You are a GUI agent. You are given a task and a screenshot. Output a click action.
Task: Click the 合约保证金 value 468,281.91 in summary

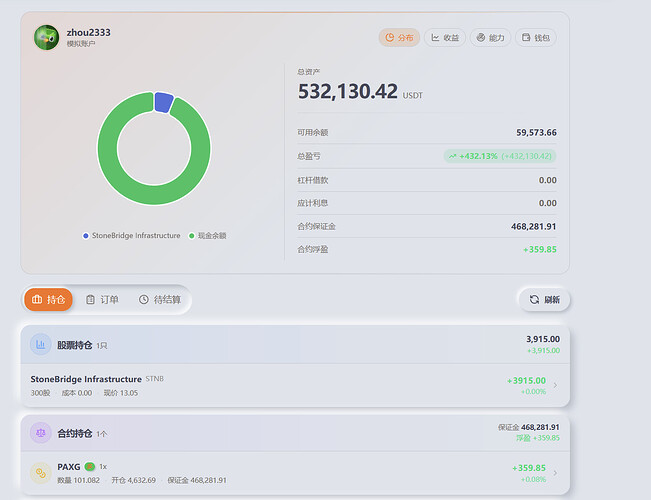click(x=533, y=226)
